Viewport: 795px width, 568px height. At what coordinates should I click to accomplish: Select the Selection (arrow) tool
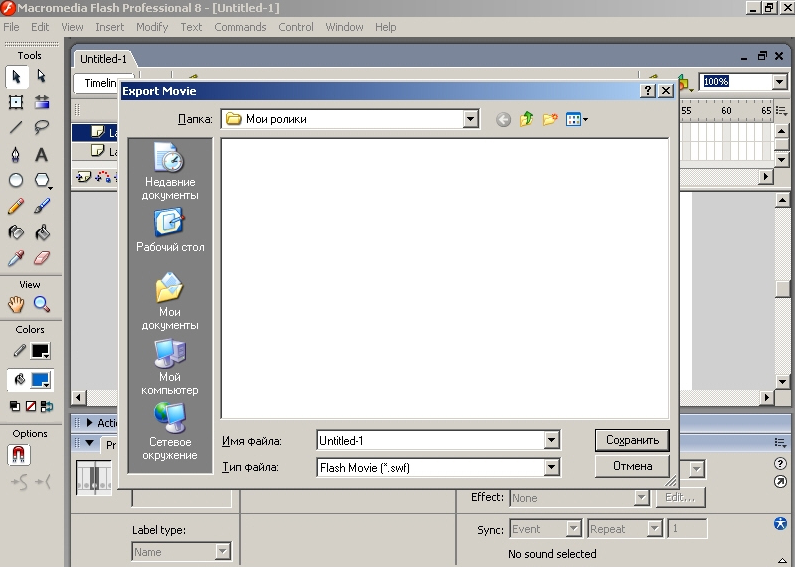[16, 77]
